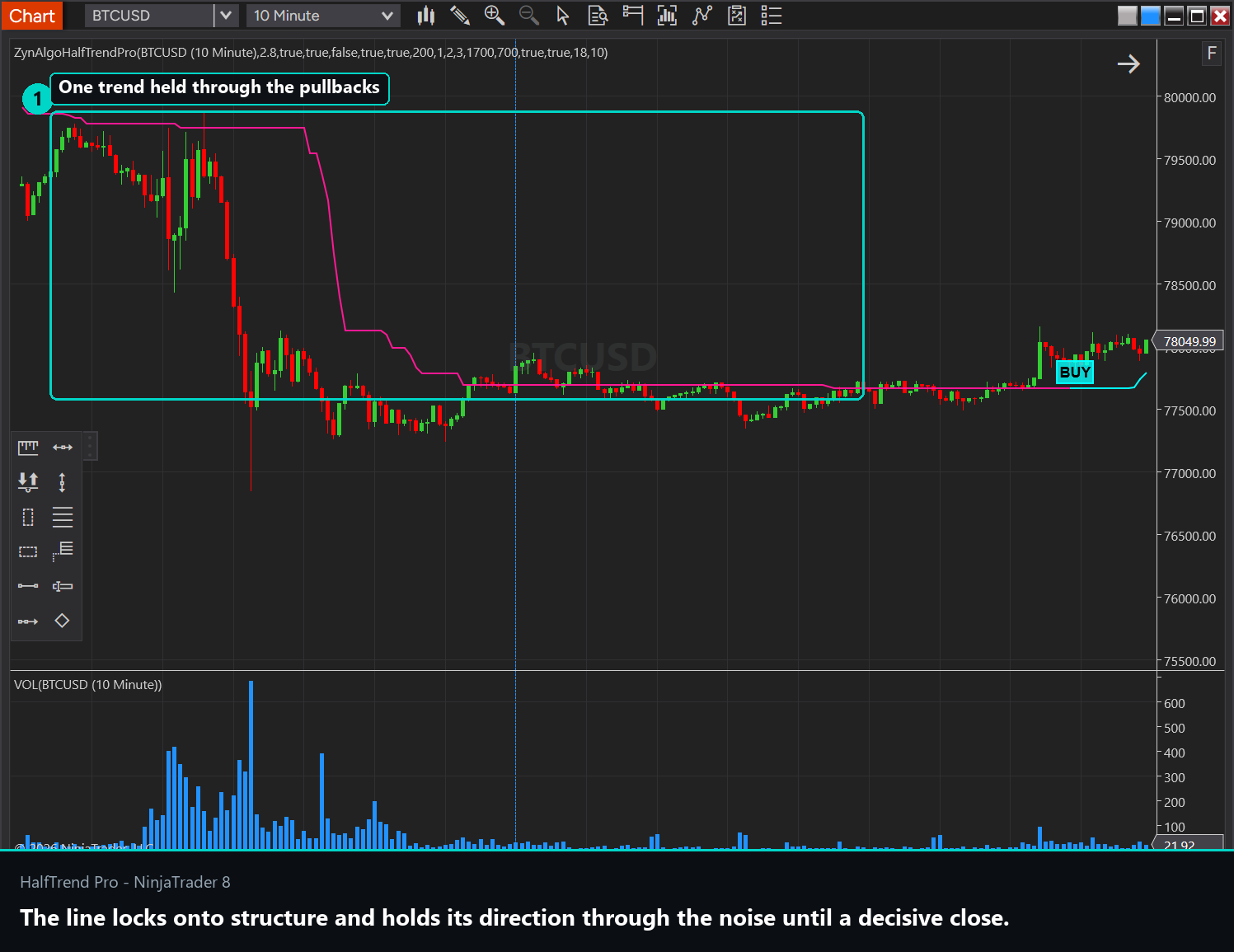Select the VOL(BTCUSD (10 Minute)) panel label
Screen dimensions: 1234x952
click(x=88, y=685)
